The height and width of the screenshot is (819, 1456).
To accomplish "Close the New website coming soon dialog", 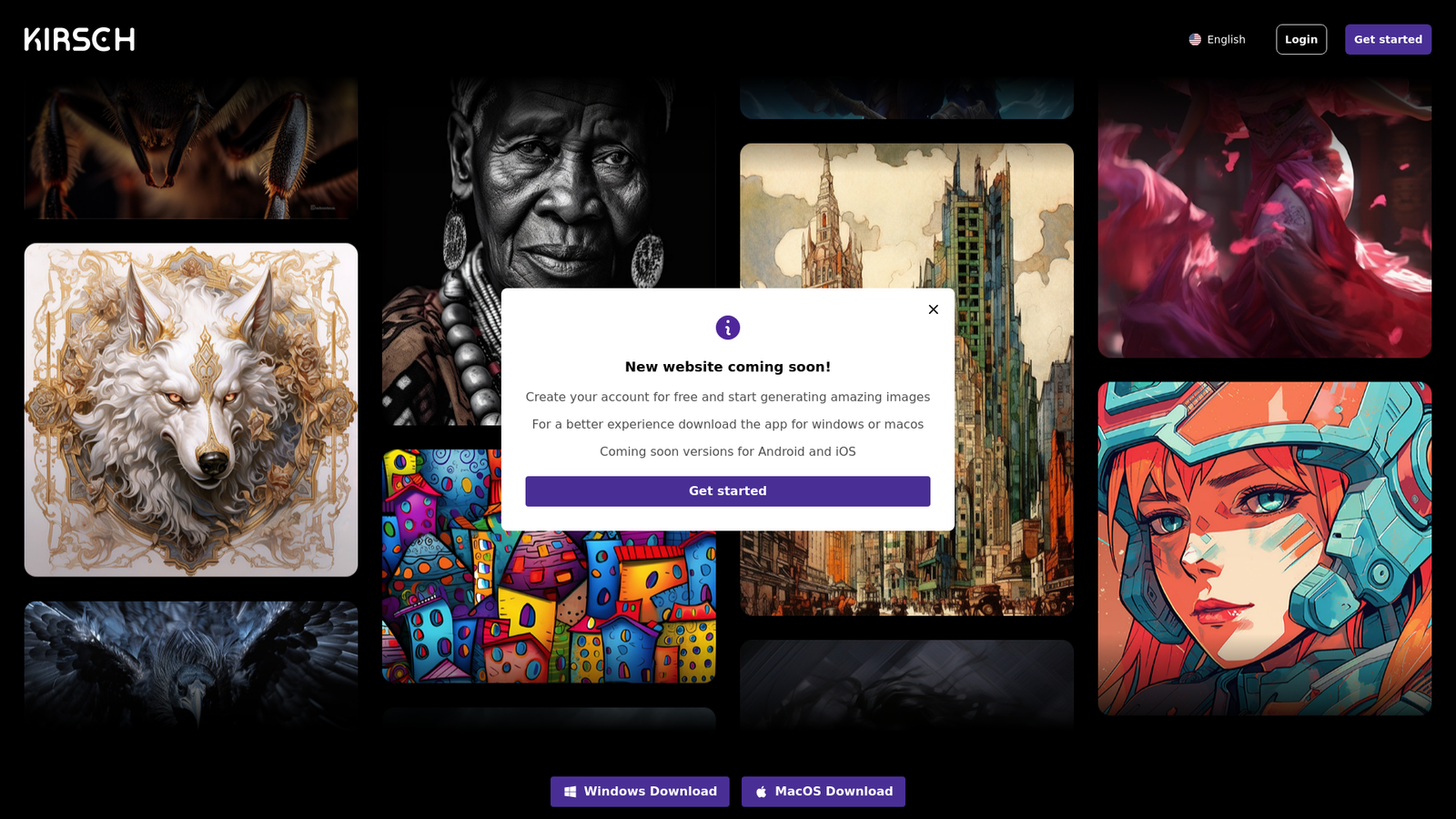I will tap(933, 309).
